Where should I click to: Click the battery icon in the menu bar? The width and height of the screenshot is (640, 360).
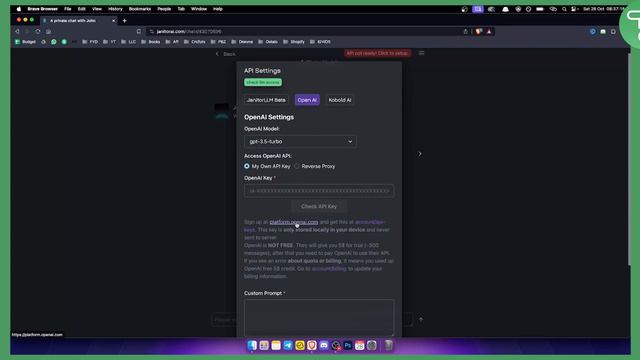click(x=540, y=9)
